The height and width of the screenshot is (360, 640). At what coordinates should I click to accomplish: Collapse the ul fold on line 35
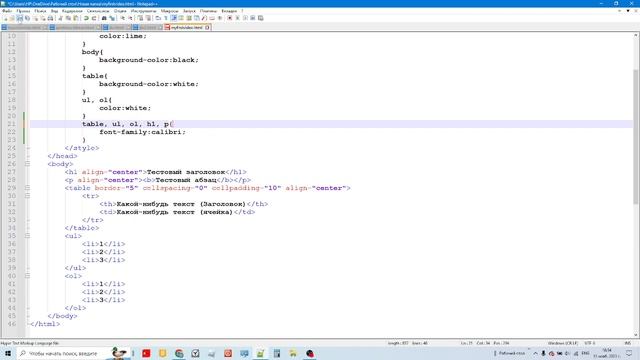tap(27, 236)
